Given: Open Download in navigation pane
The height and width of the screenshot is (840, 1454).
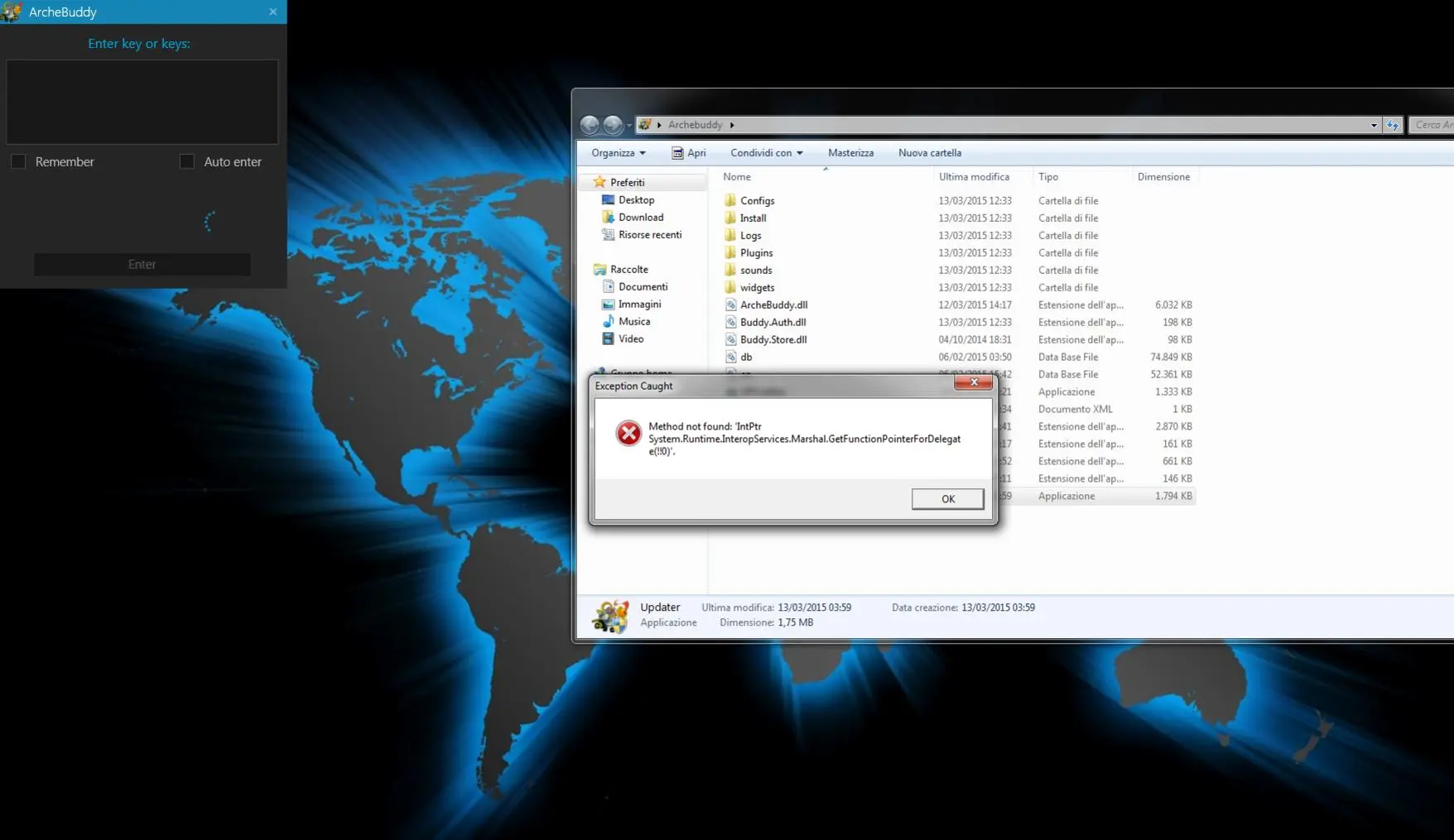Looking at the screenshot, I should point(641,217).
